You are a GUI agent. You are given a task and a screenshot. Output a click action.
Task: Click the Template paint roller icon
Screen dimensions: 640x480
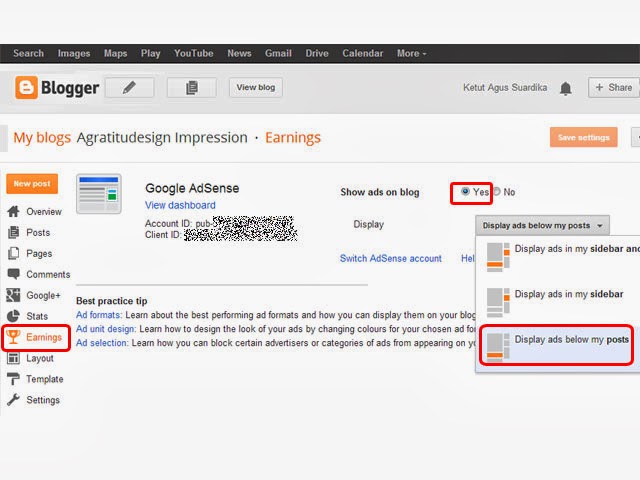(13, 379)
